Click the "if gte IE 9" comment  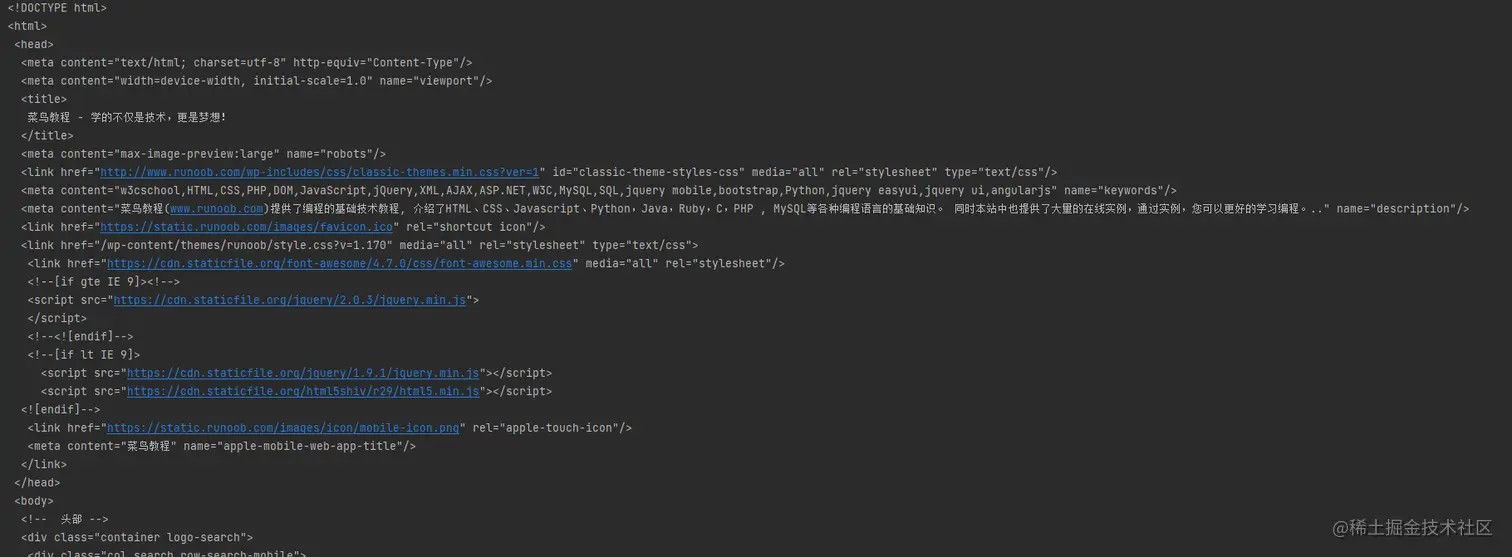(x=104, y=282)
